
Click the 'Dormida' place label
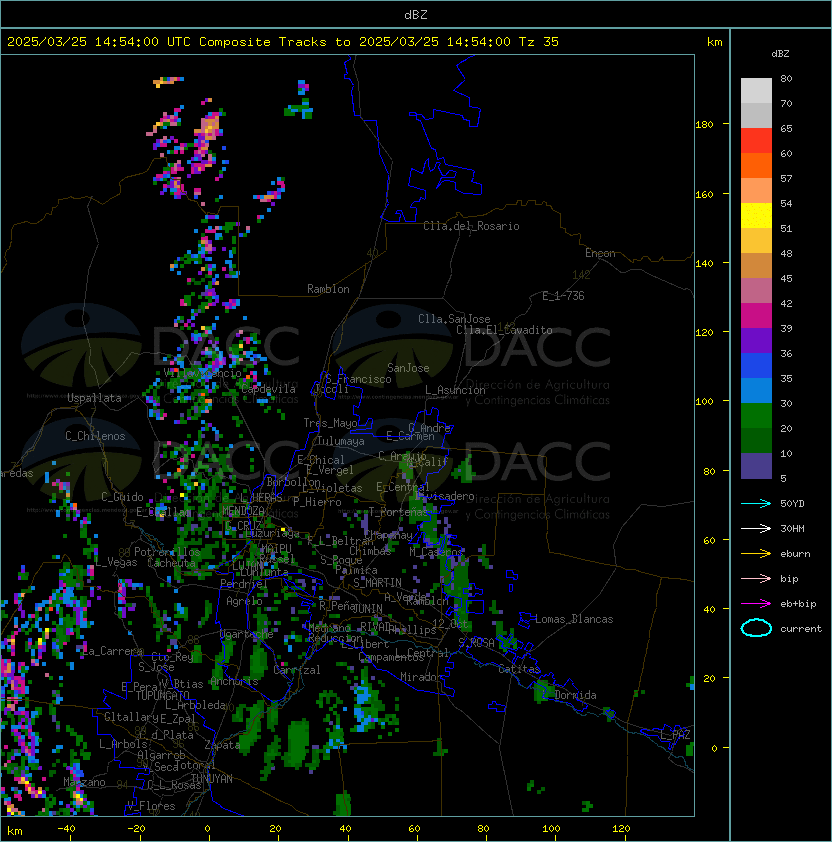[x=575, y=695]
